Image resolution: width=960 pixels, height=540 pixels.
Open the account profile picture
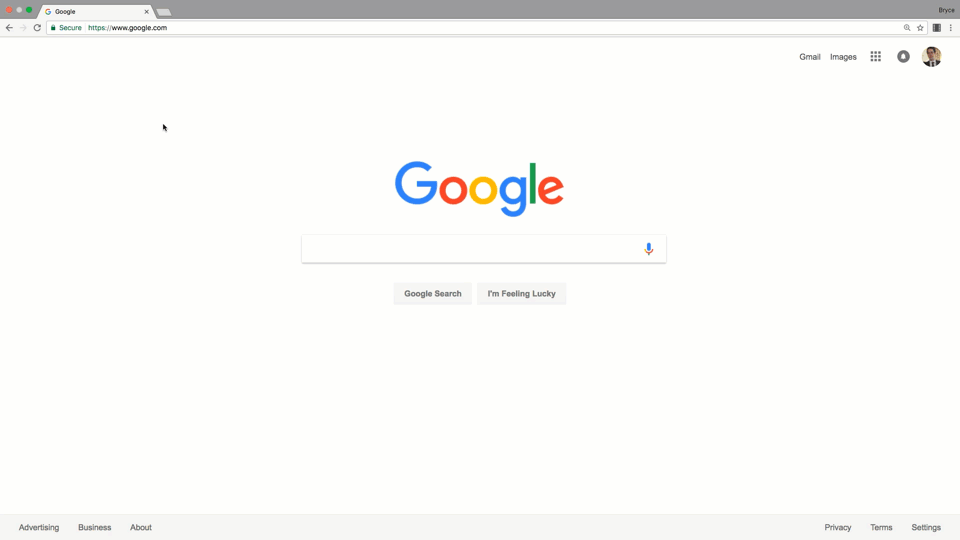click(931, 56)
